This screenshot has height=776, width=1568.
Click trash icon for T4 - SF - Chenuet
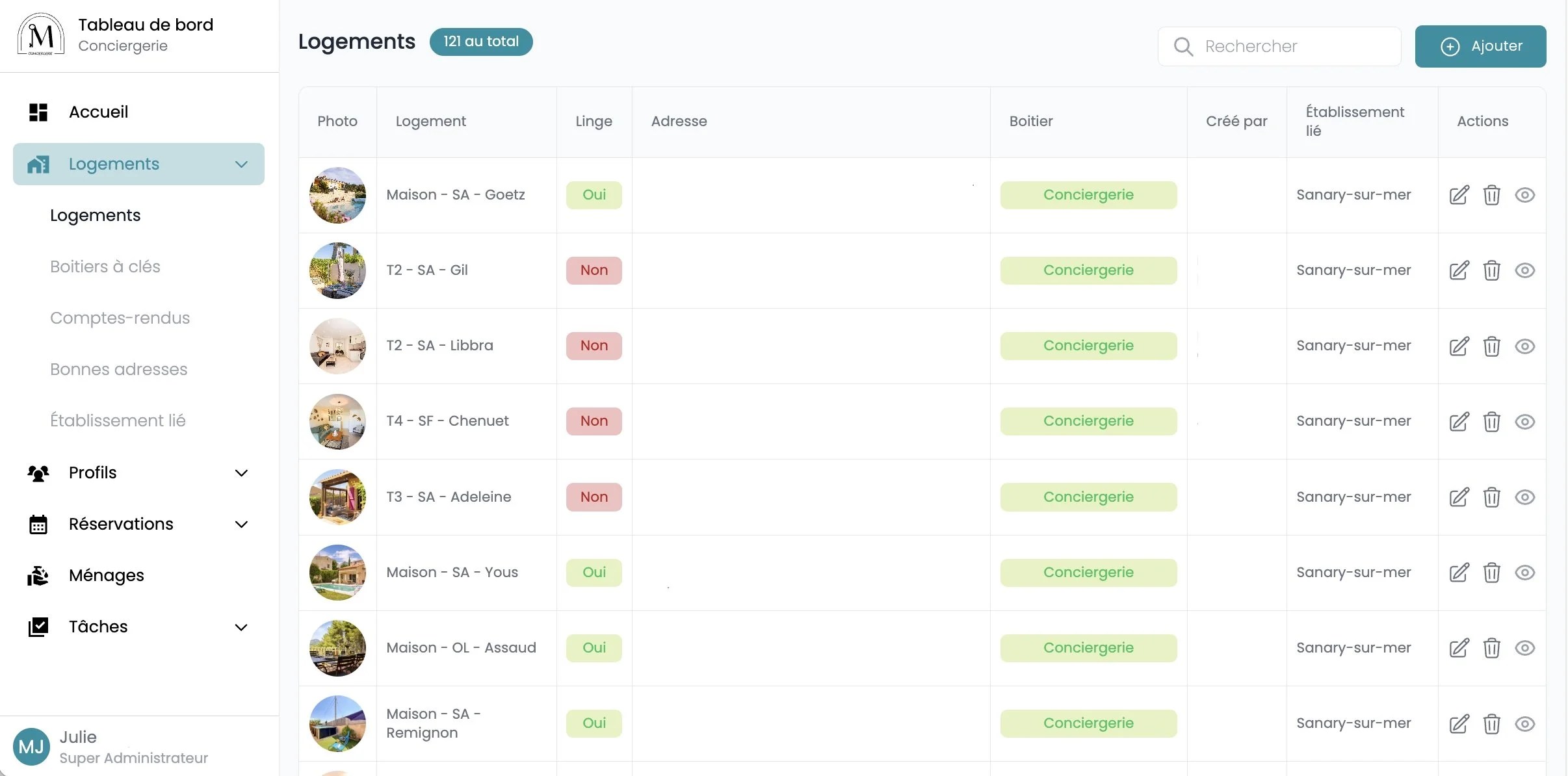click(1491, 422)
